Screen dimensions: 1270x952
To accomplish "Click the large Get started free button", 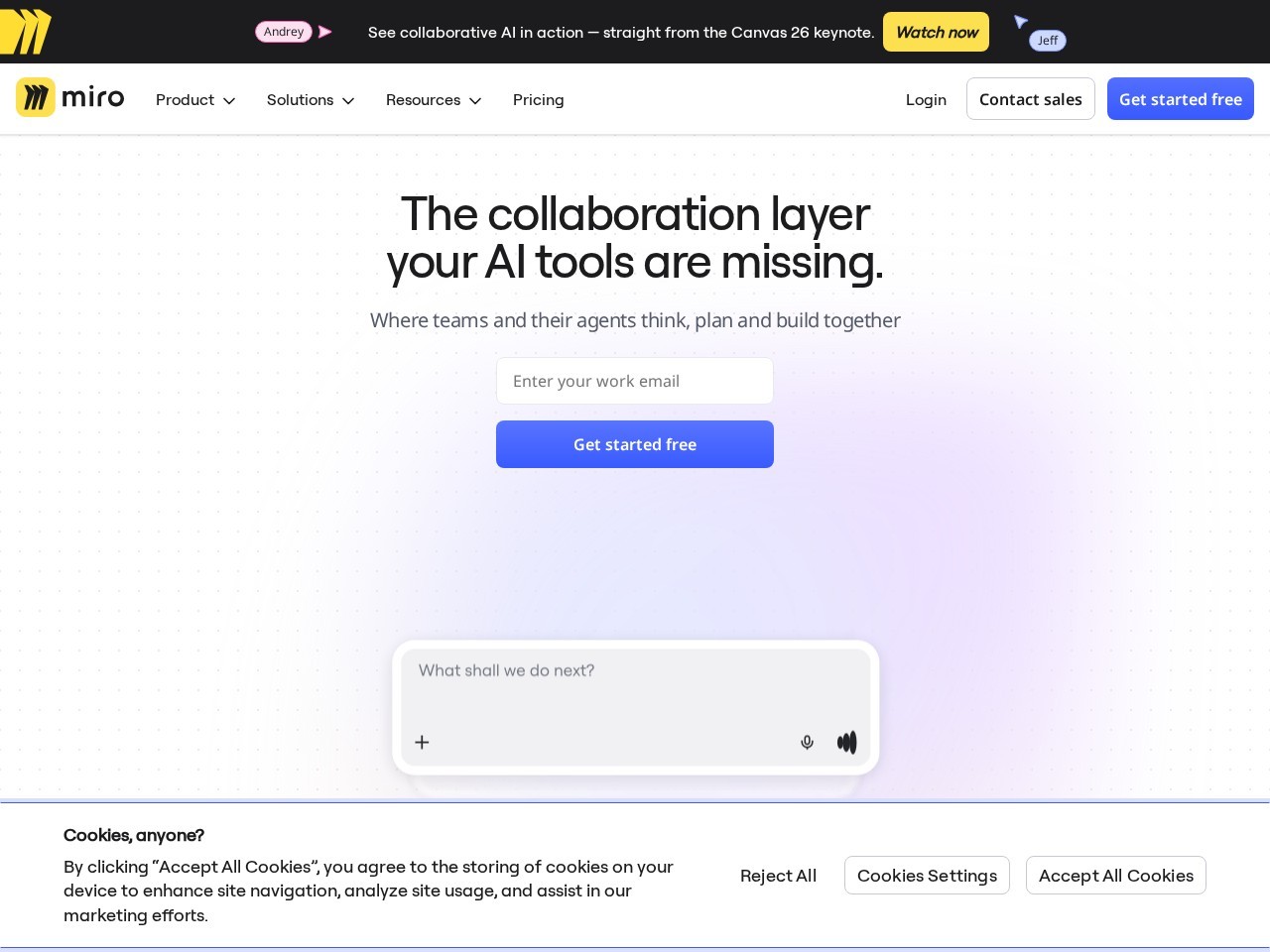I will pyautogui.click(x=635, y=444).
